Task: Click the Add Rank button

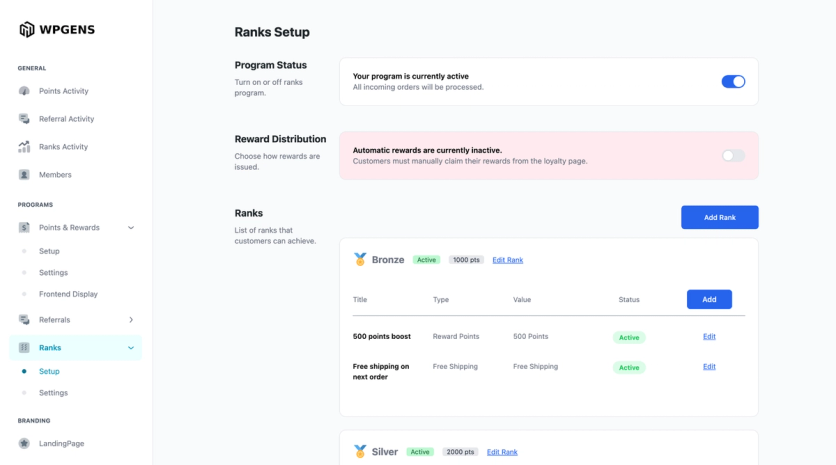Action: (720, 218)
